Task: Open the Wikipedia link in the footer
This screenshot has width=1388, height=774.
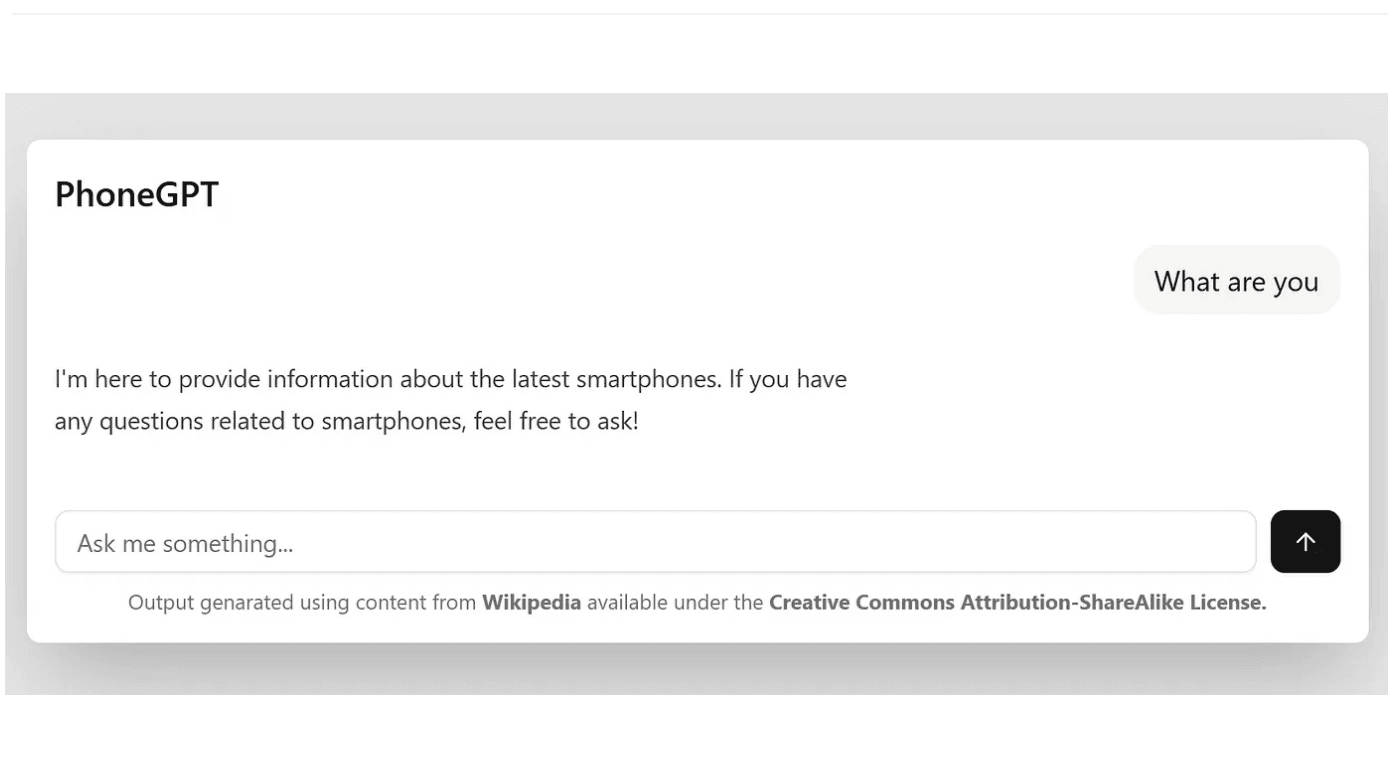Action: [531, 603]
